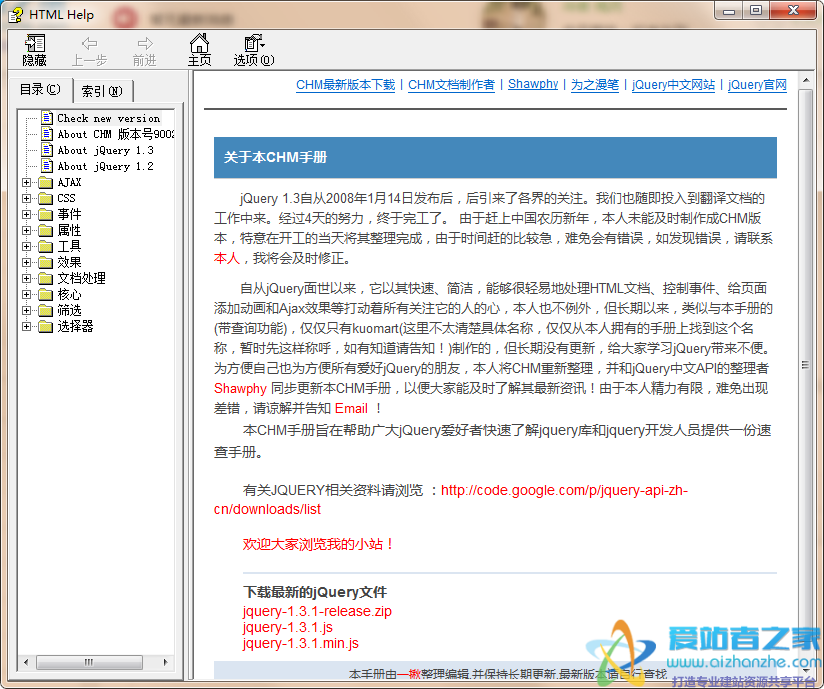Open CHM最新版本下载 link

(x=345, y=85)
